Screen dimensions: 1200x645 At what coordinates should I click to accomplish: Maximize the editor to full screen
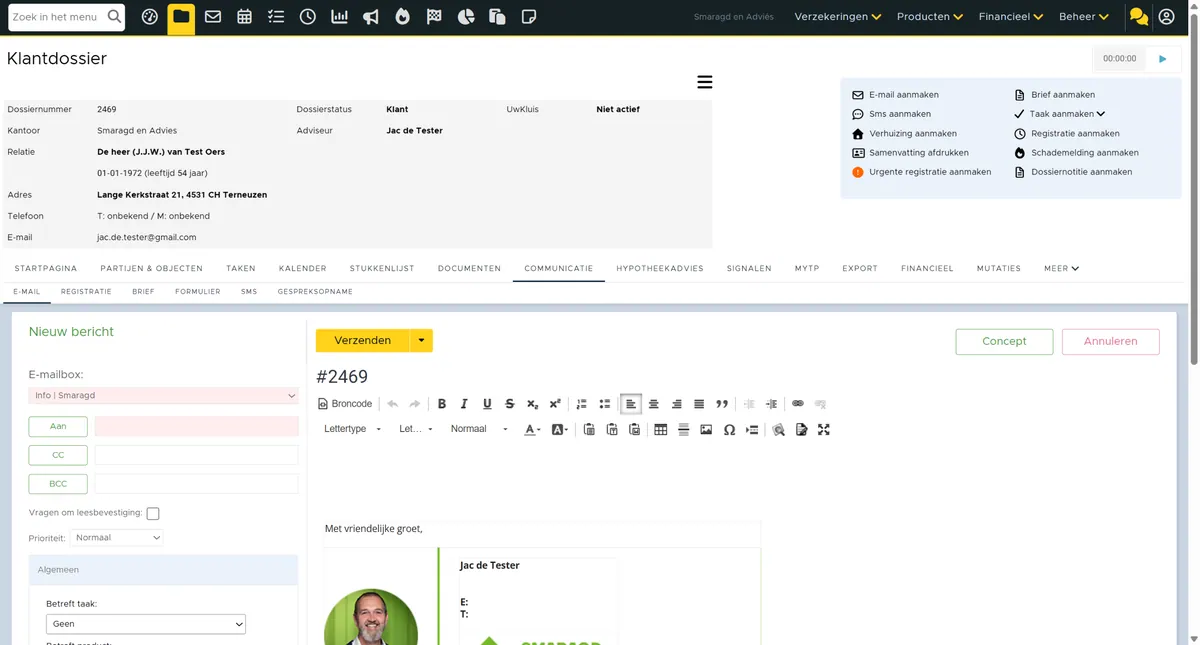click(824, 430)
